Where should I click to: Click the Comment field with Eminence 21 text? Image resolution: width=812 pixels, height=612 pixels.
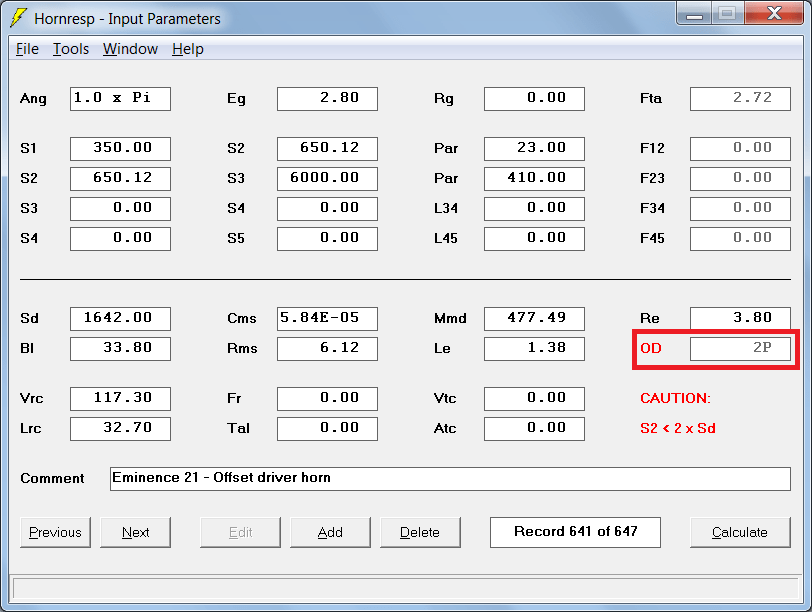450,478
